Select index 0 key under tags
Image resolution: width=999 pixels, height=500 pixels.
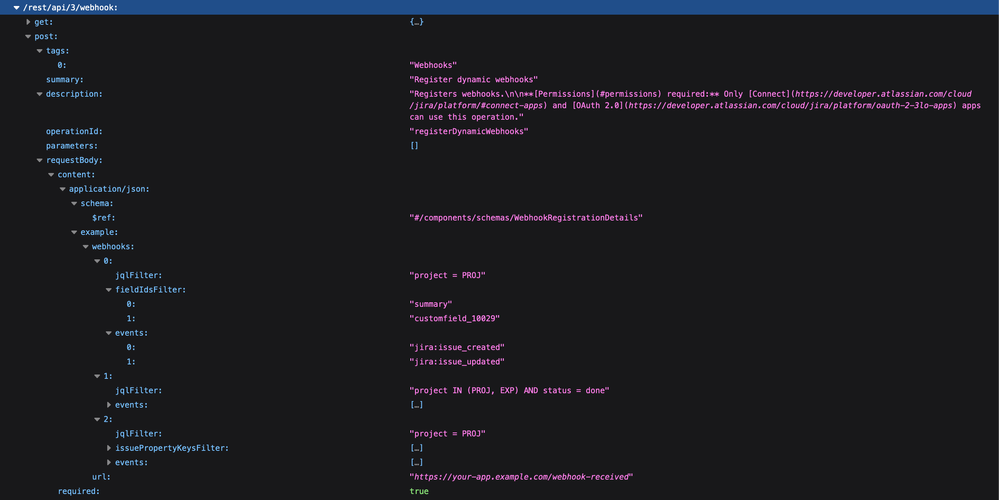(x=62, y=65)
